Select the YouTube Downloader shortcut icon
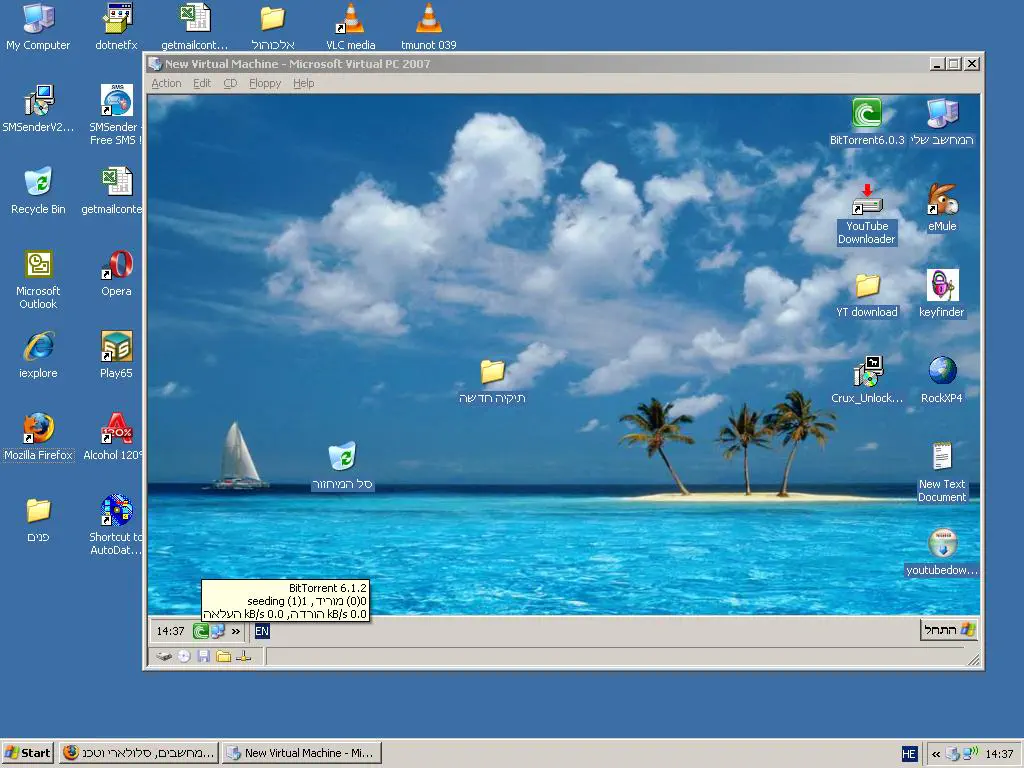Screen dimensions: 1024x768 pyautogui.click(x=866, y=204)
